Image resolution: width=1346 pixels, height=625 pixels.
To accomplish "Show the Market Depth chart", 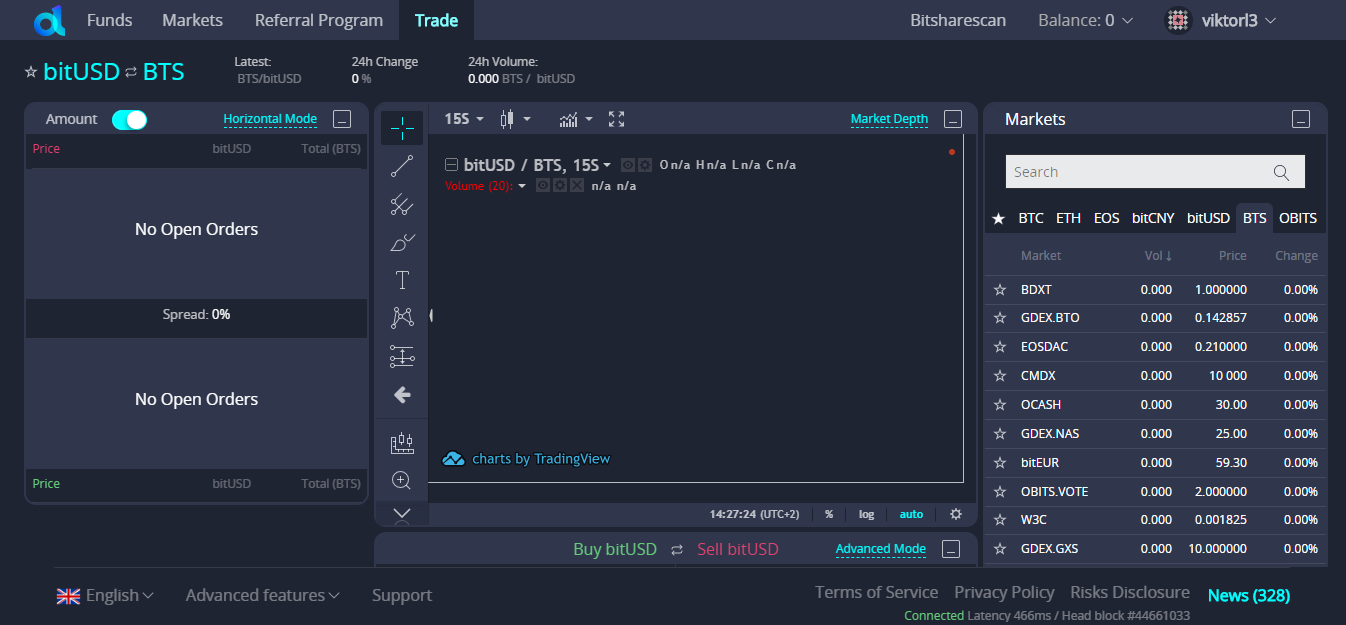I will [x=889, y=119].
